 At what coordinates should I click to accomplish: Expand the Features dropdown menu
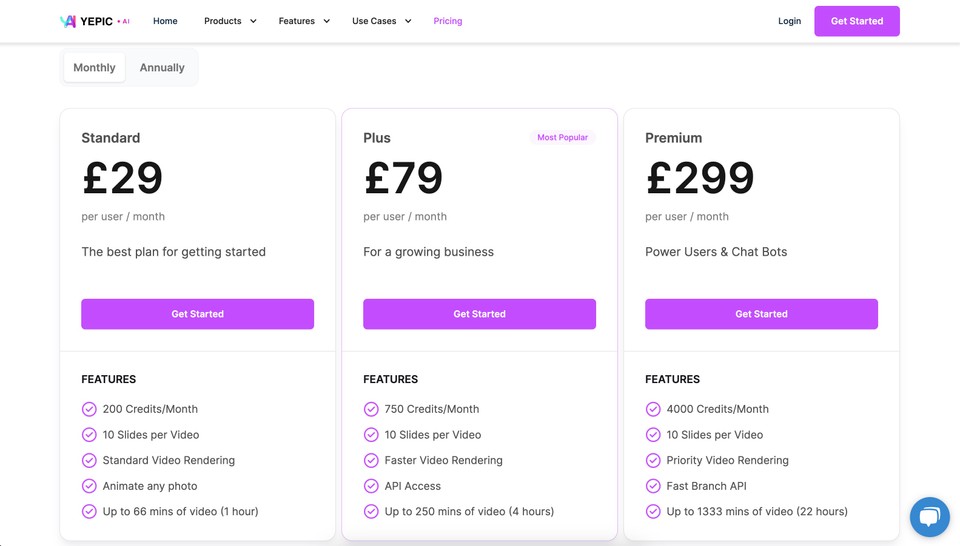coord(304,21)
